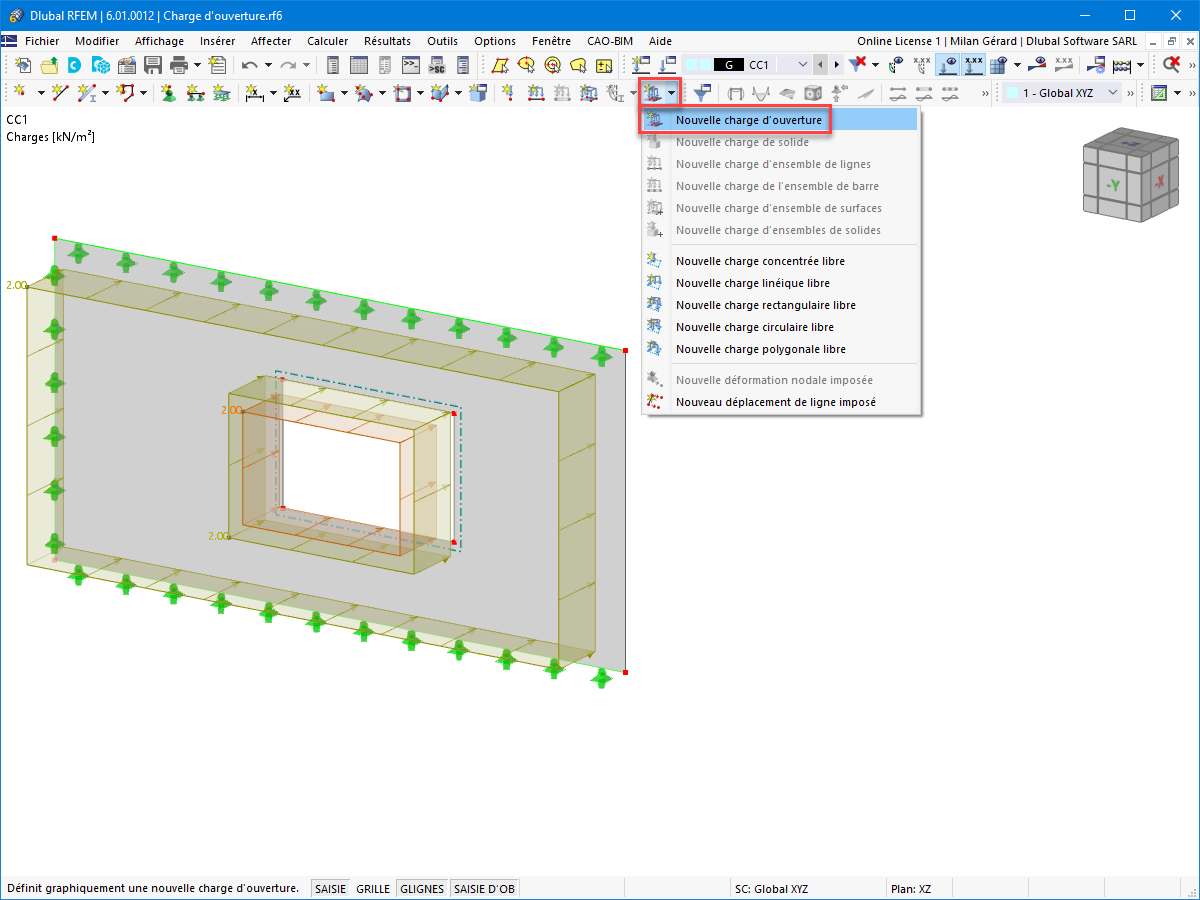Select the new dimension tool icon

click(254, 93)
